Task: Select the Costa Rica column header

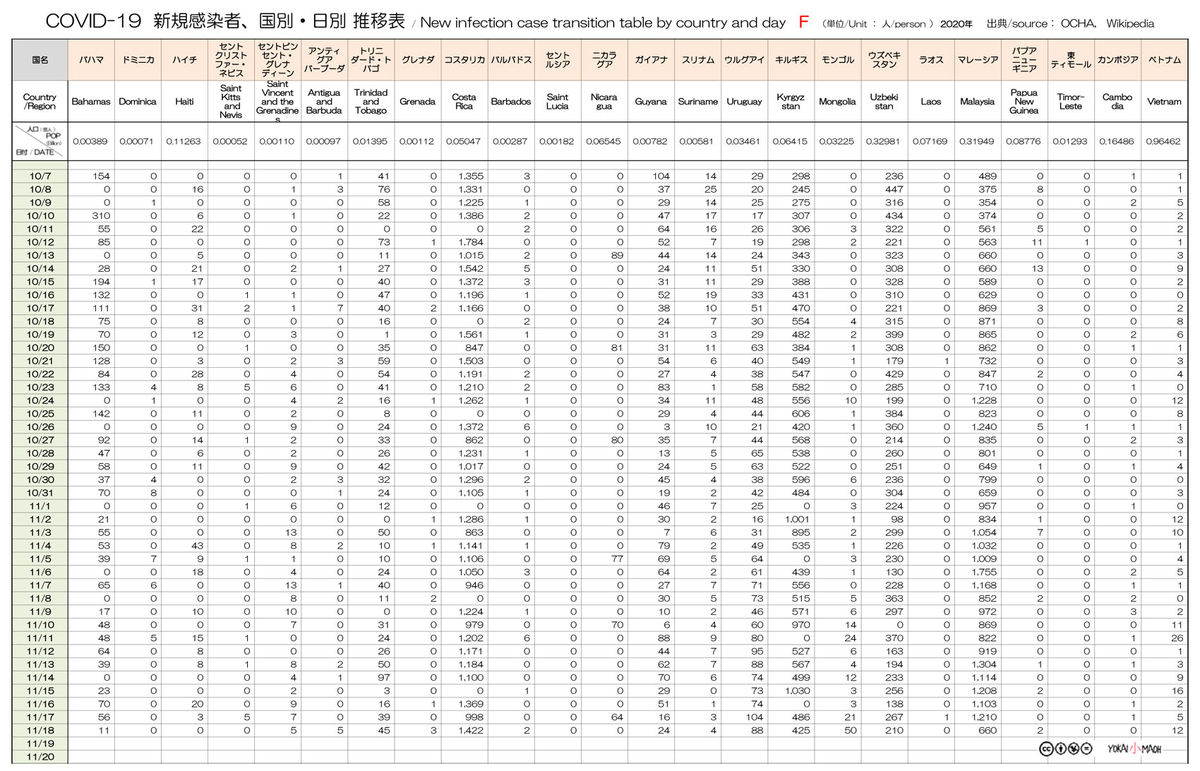Action: pyautogui.click(x=464, y=101)
